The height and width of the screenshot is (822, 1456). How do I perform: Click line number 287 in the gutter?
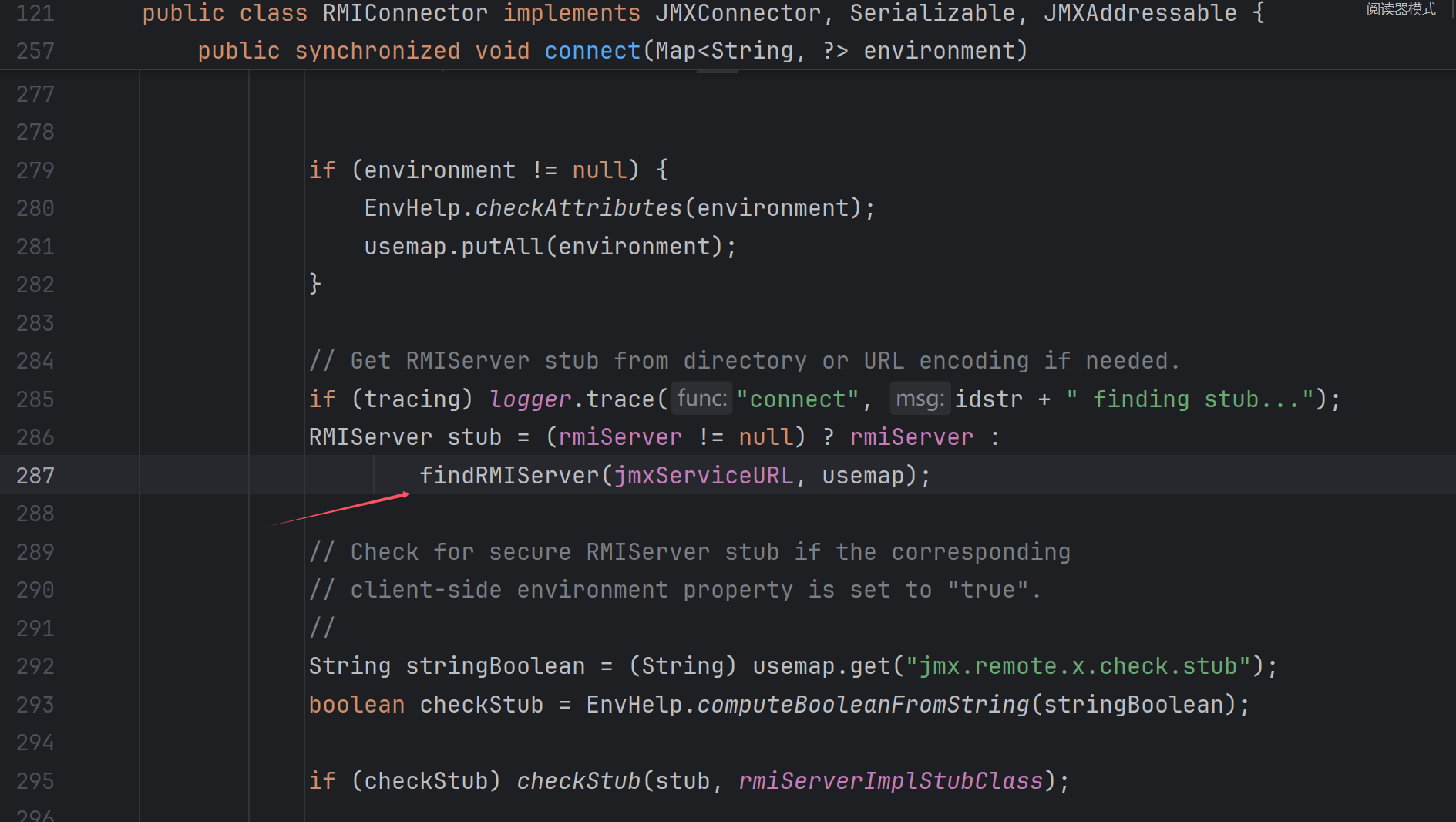pyautogui.click(x=35, y=475)
